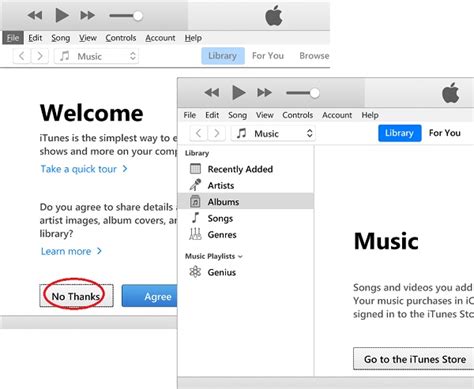Click forward arrow in Welcome window
The image size is (474, 389).
[40, 56]
